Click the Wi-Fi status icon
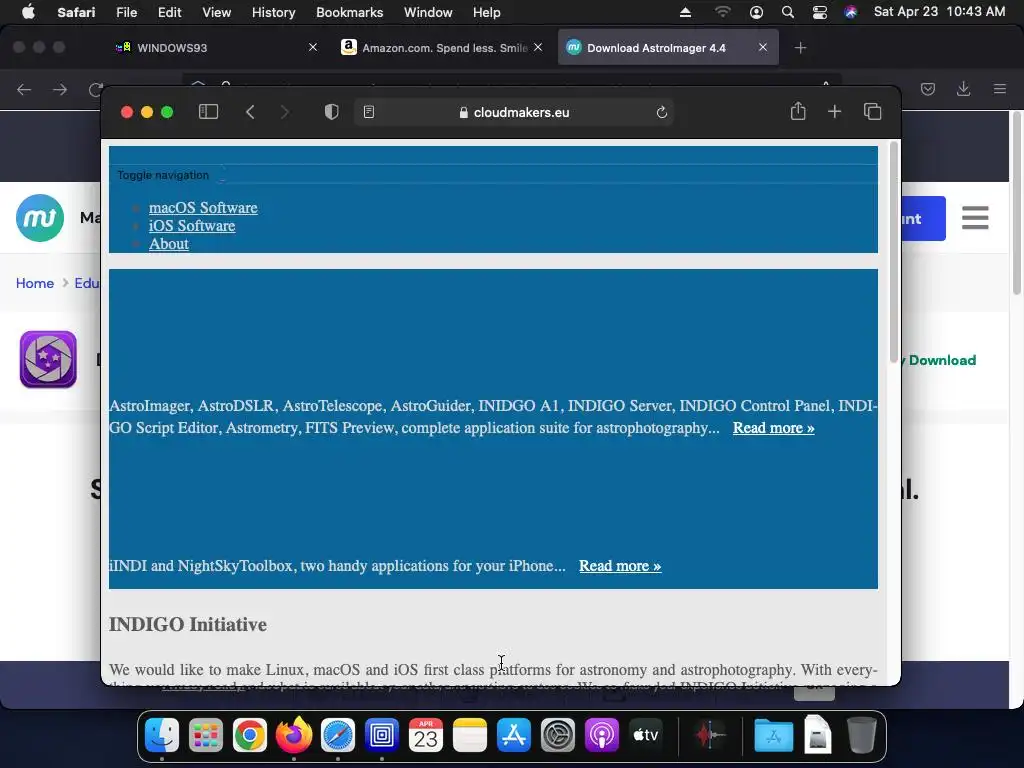Screen dimensions: 1024x768 722,12
